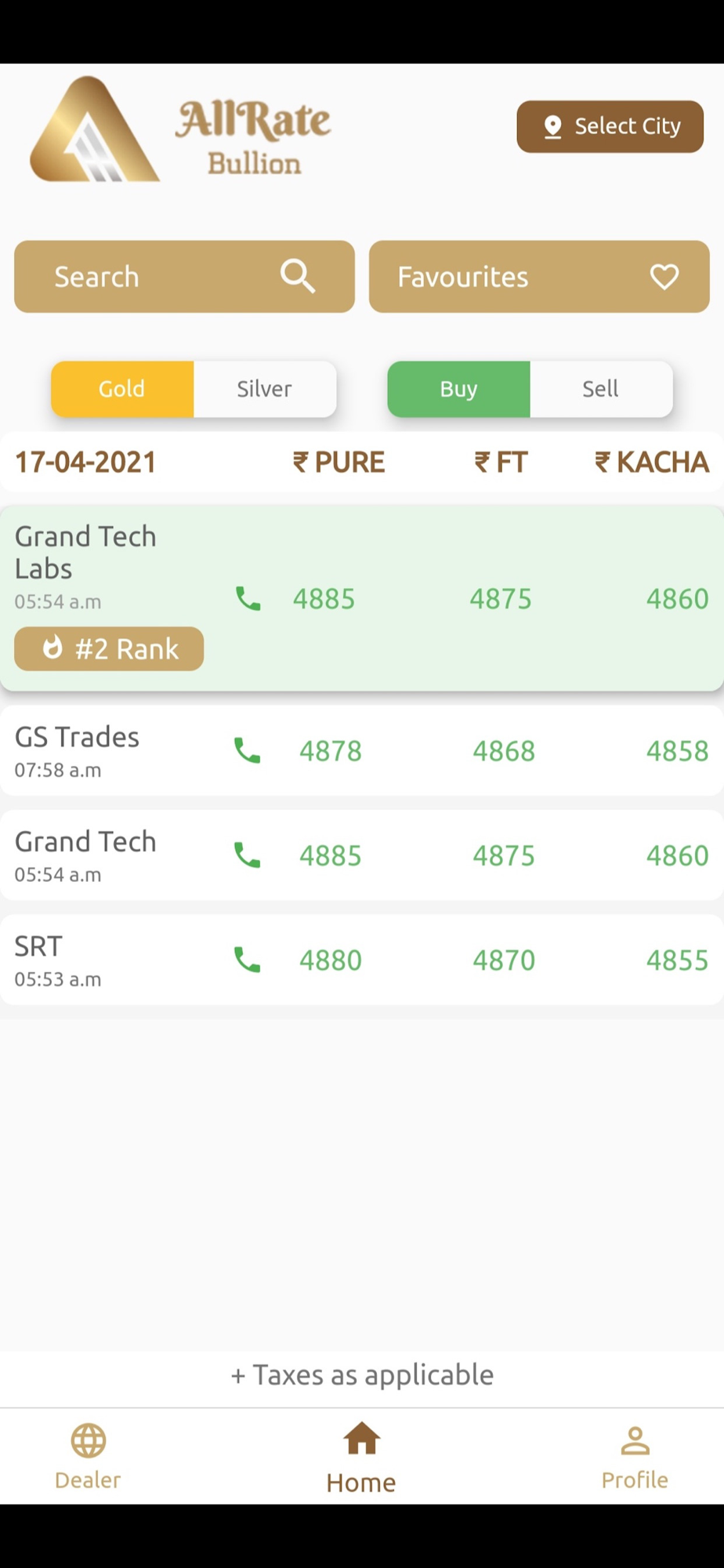Select the Buy toggle option
This screenshot has height=1568, width=724.
tap(459, 389)
